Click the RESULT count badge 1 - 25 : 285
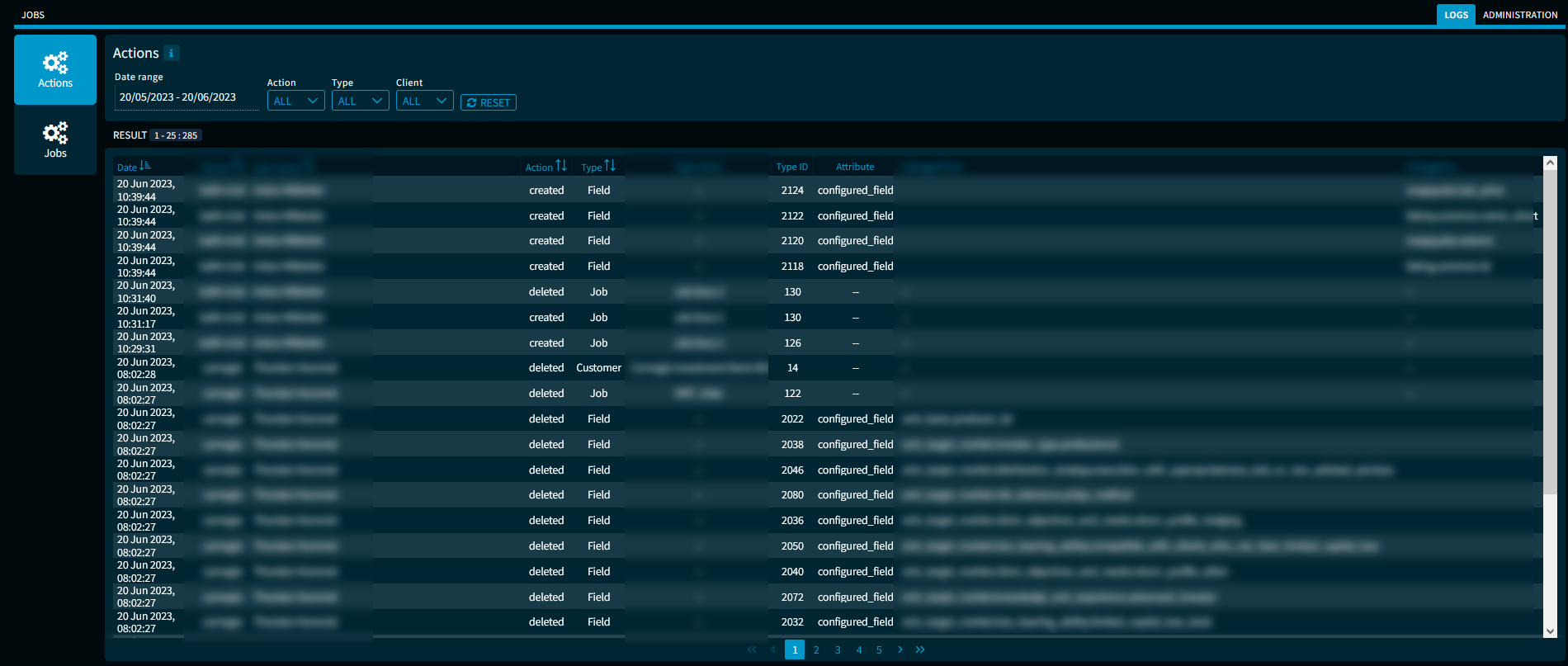The width and height of the screenshot is (1568, 666). pyautogui.click(x=176, y=135)
